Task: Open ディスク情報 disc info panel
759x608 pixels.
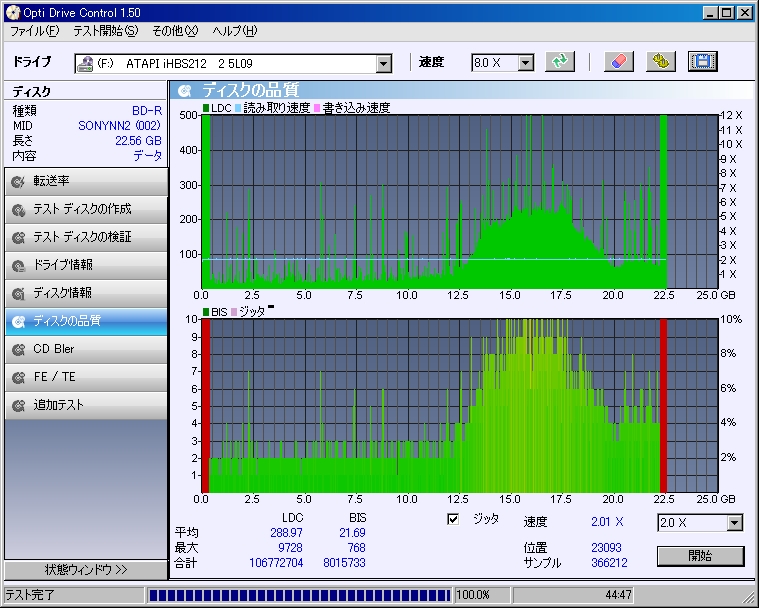Action: (x=85, y=293)
